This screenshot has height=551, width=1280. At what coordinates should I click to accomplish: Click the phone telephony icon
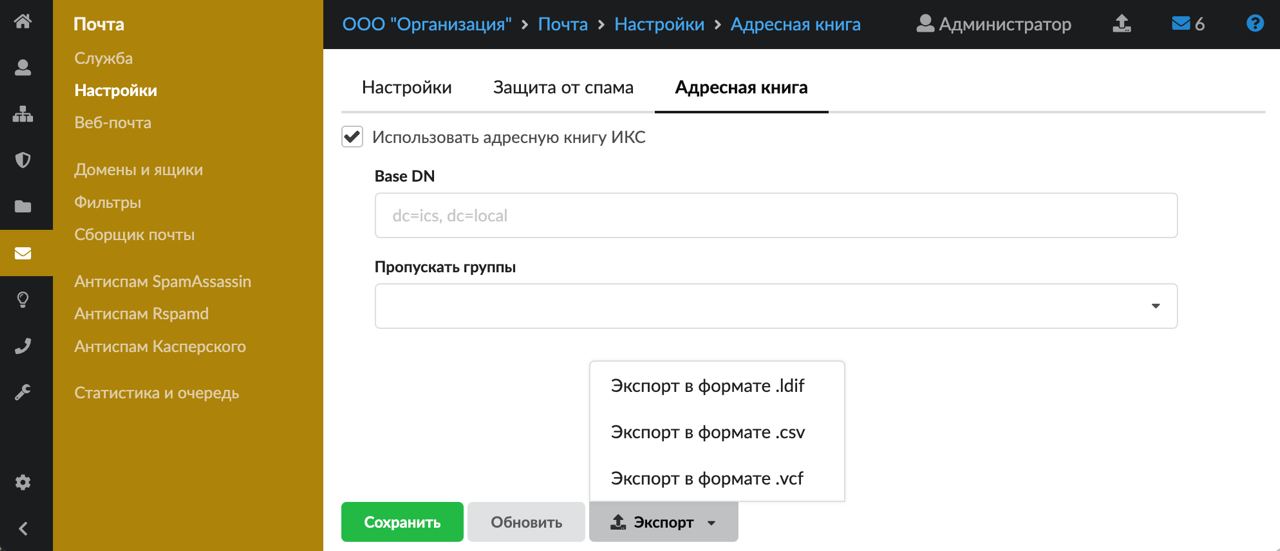tap(22, 346)
